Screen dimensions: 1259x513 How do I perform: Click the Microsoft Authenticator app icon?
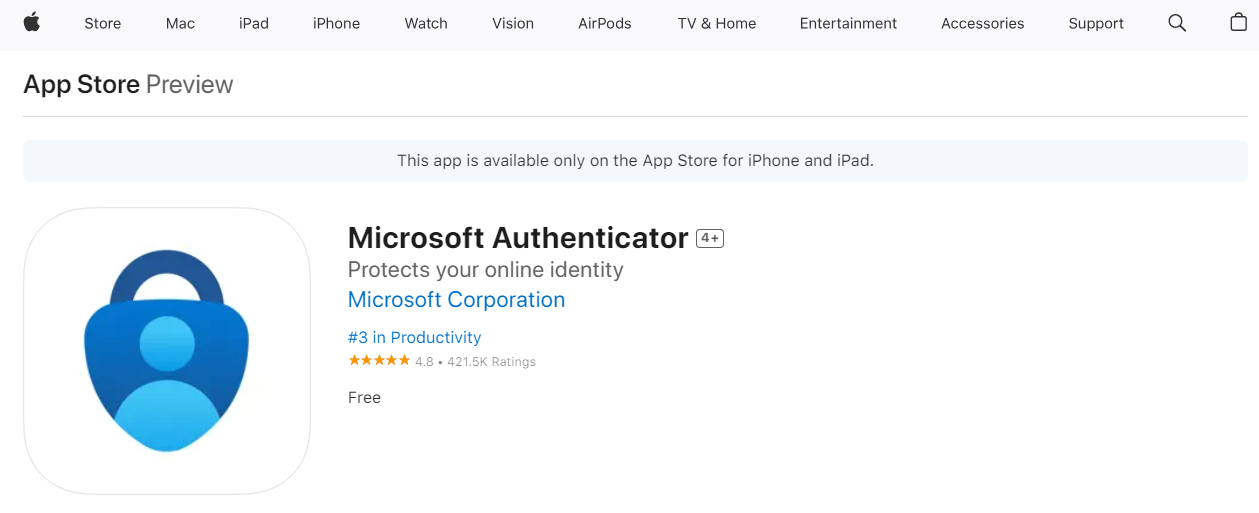pos(167,351)
